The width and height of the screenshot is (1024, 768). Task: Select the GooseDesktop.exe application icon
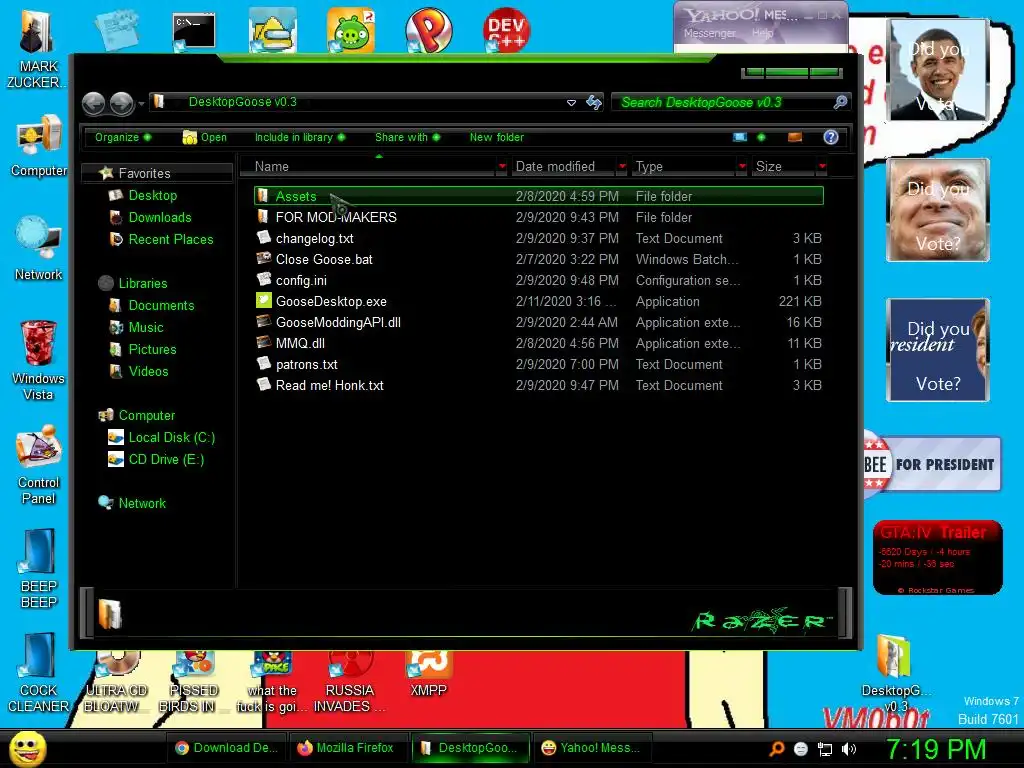point(264,301)
